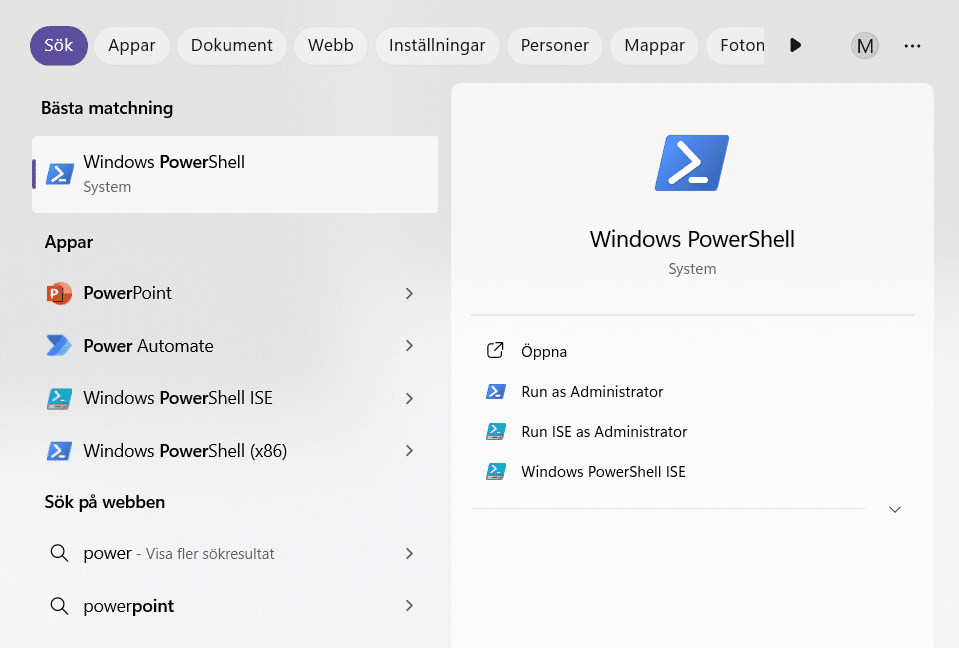Click the user profile avatar M
Viewport: 959px width, 648px height.
click(x=865, y=45)
